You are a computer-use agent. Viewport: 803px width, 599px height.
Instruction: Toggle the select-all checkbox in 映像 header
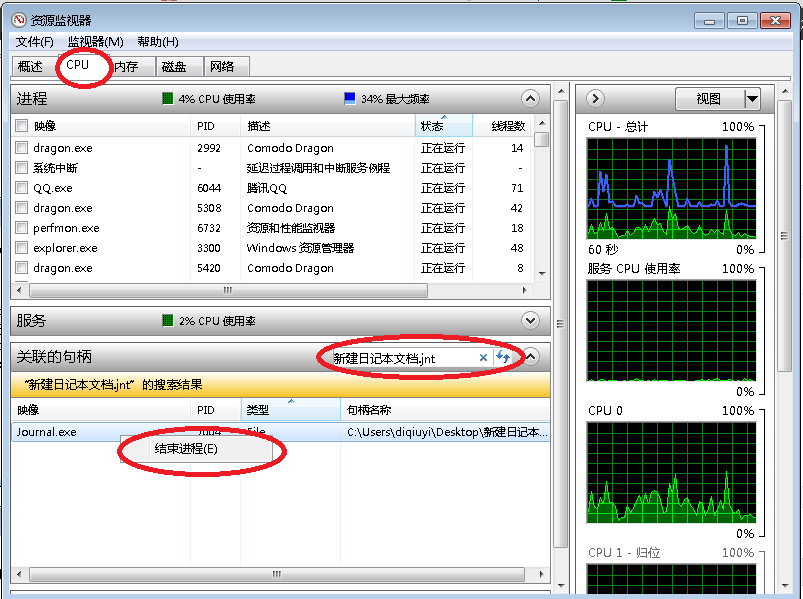[x=21, y=126]
